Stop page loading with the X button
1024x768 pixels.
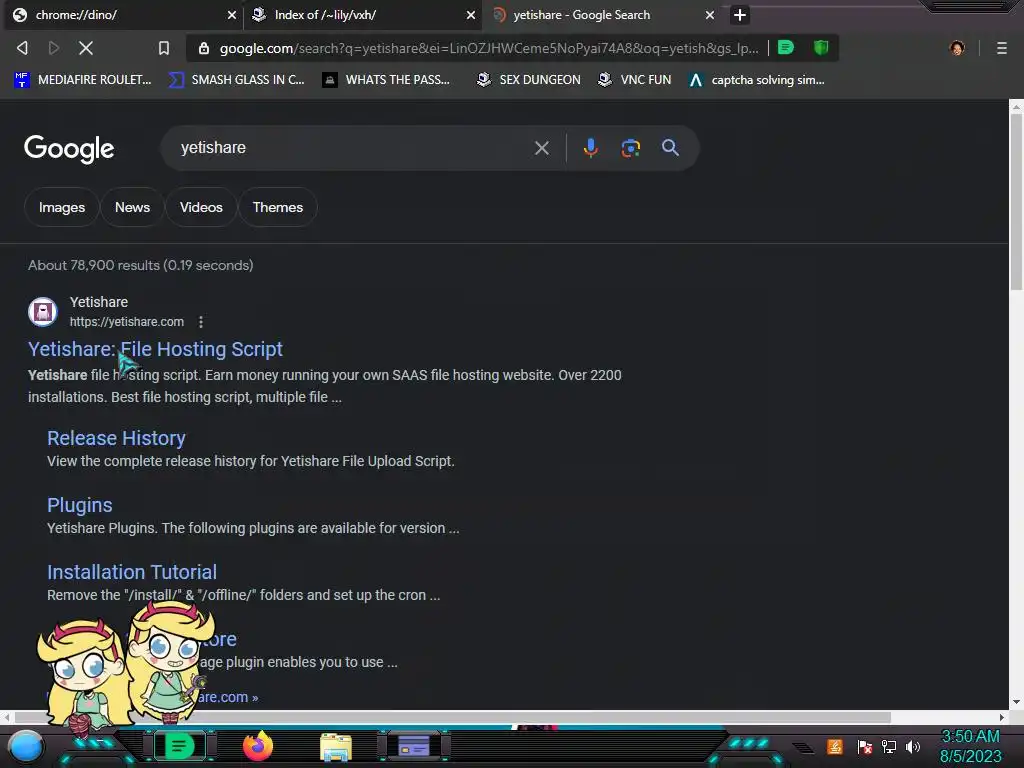(x=86, y=48)
